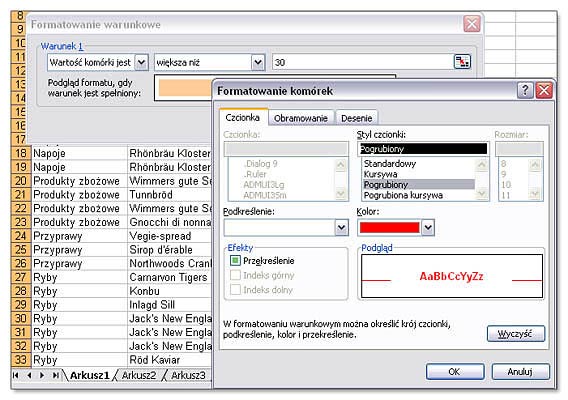Toggle the Przekreślenie checkbox
This screenshot has width=568, height=400.
[x=235, y=261]
